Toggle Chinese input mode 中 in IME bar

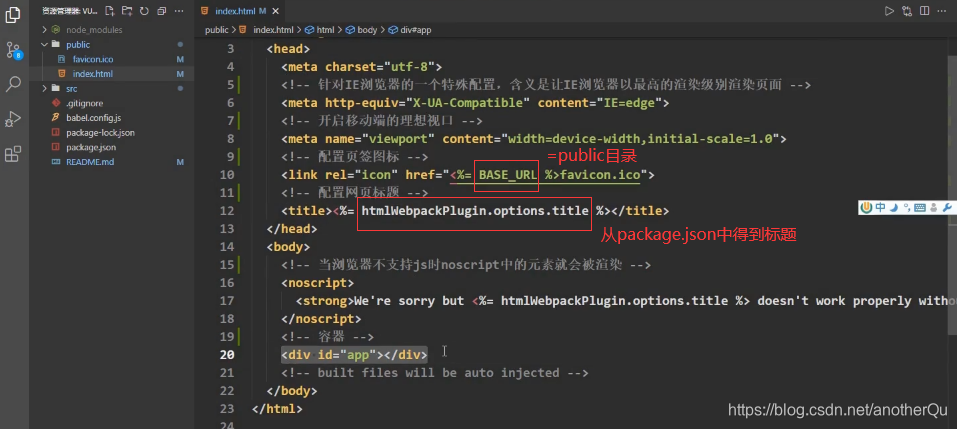[881, 207]
